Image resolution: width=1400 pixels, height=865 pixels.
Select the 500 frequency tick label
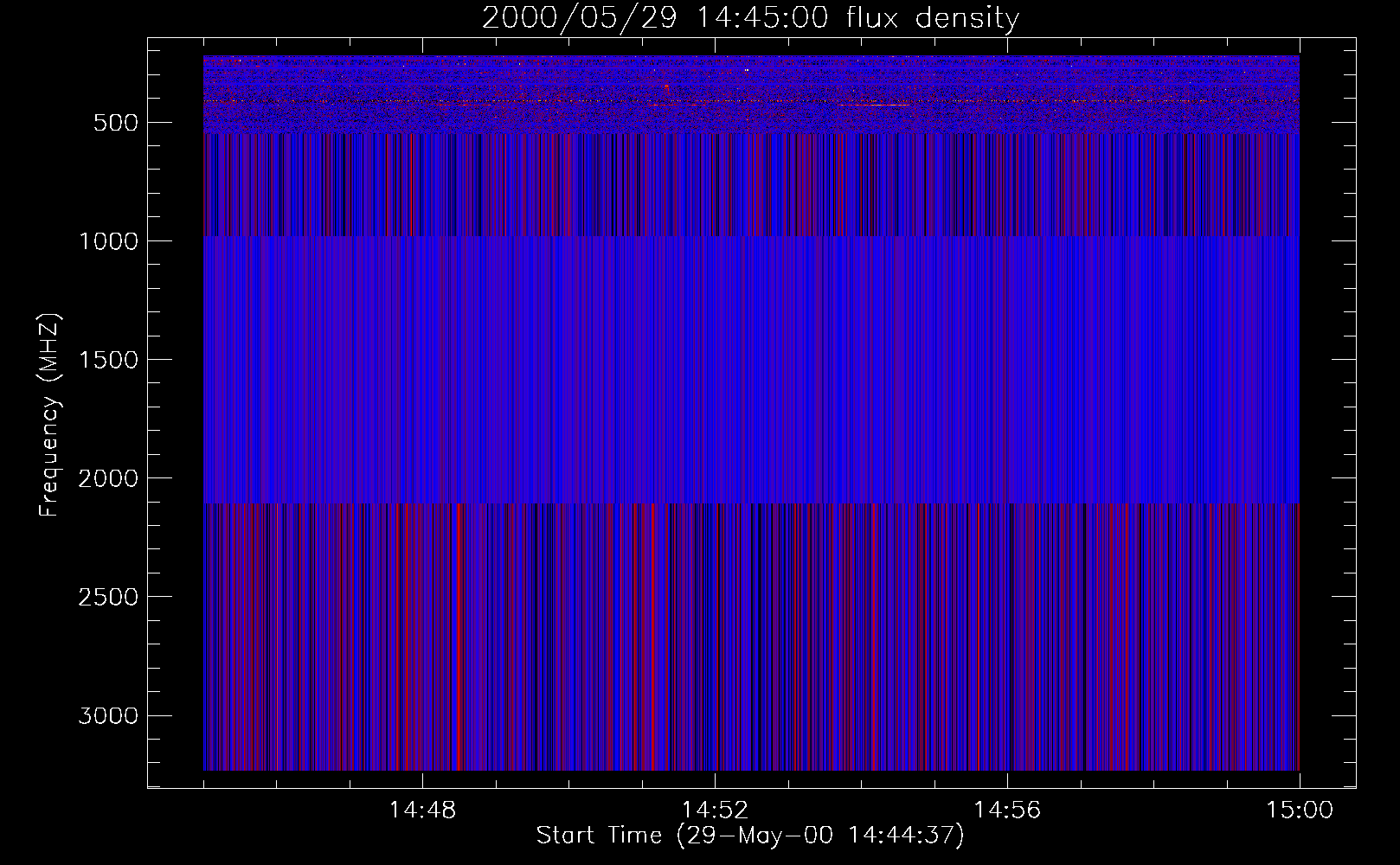coord(115,123)
